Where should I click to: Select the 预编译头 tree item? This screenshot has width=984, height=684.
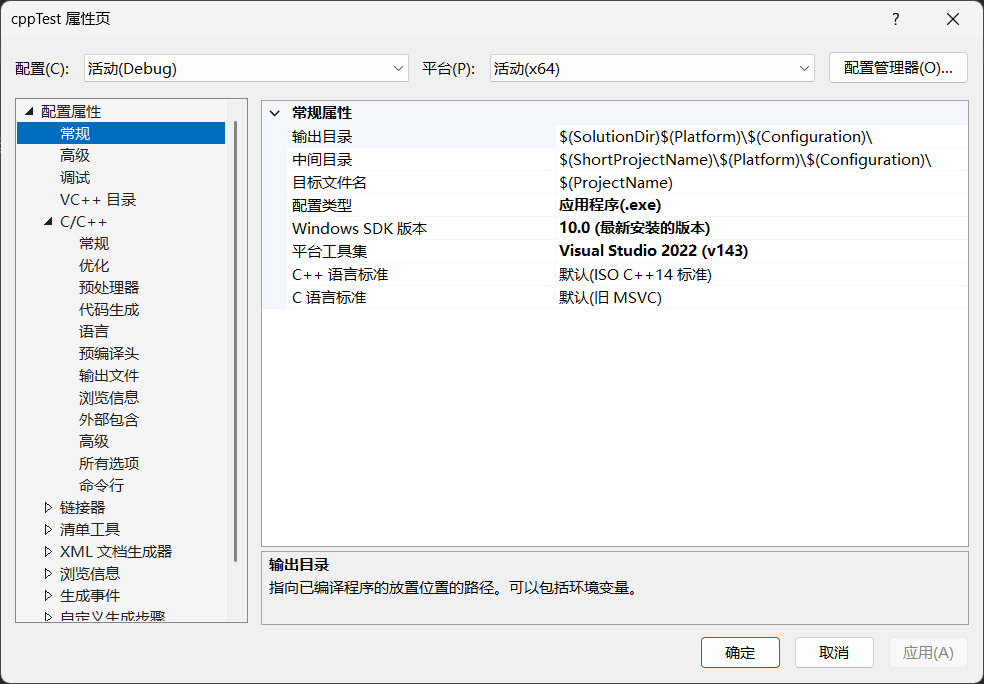coord(109,353)
